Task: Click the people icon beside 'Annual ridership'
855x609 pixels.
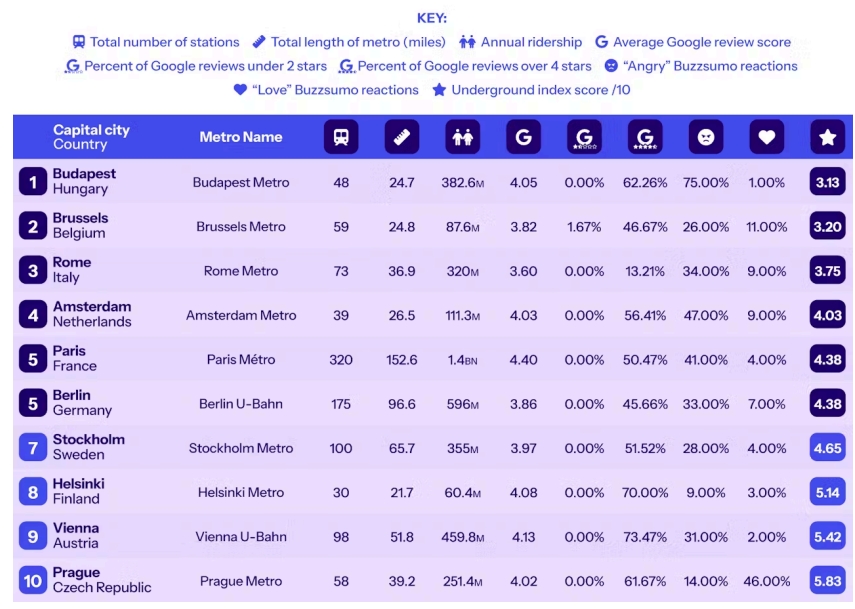Action: tap(467, 42)
